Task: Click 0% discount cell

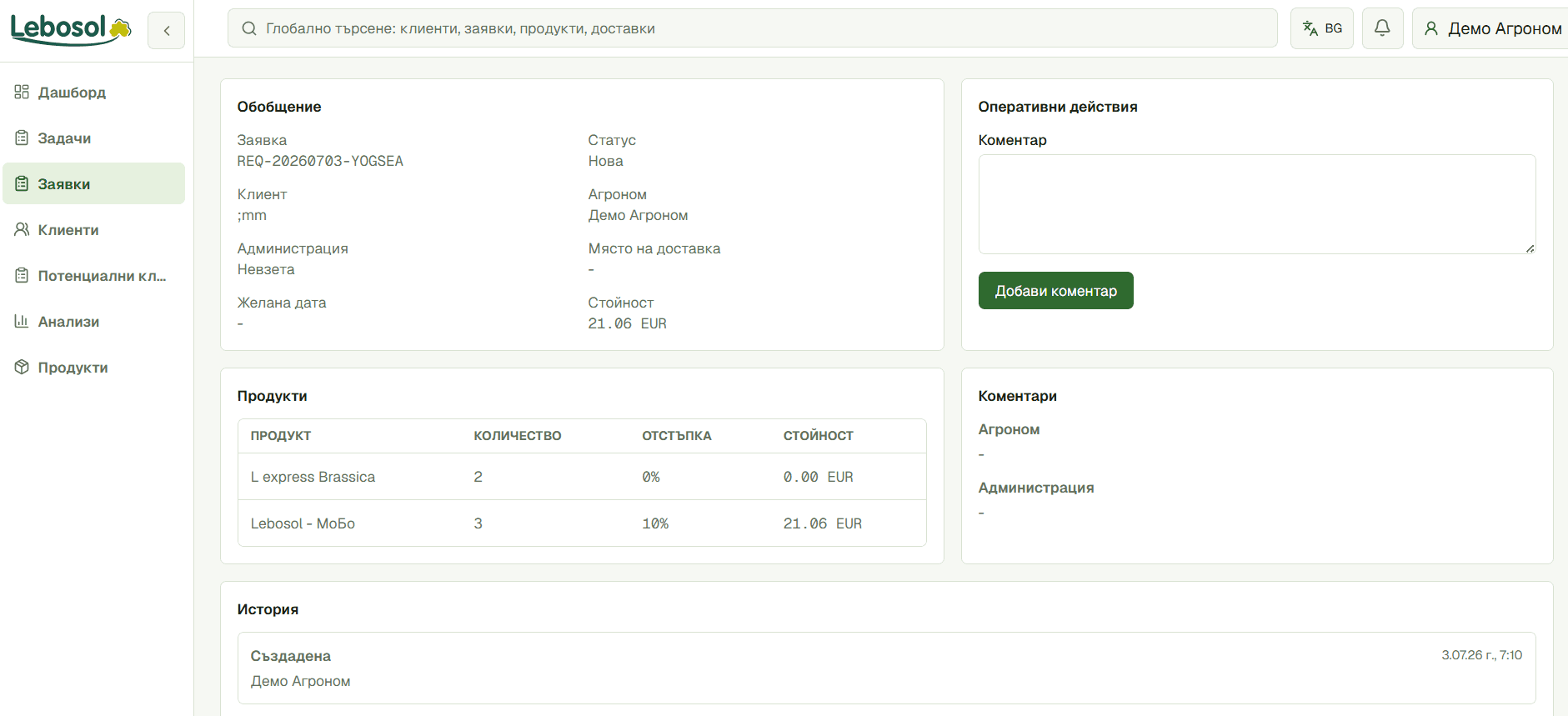Action: (x=651, y=477)
